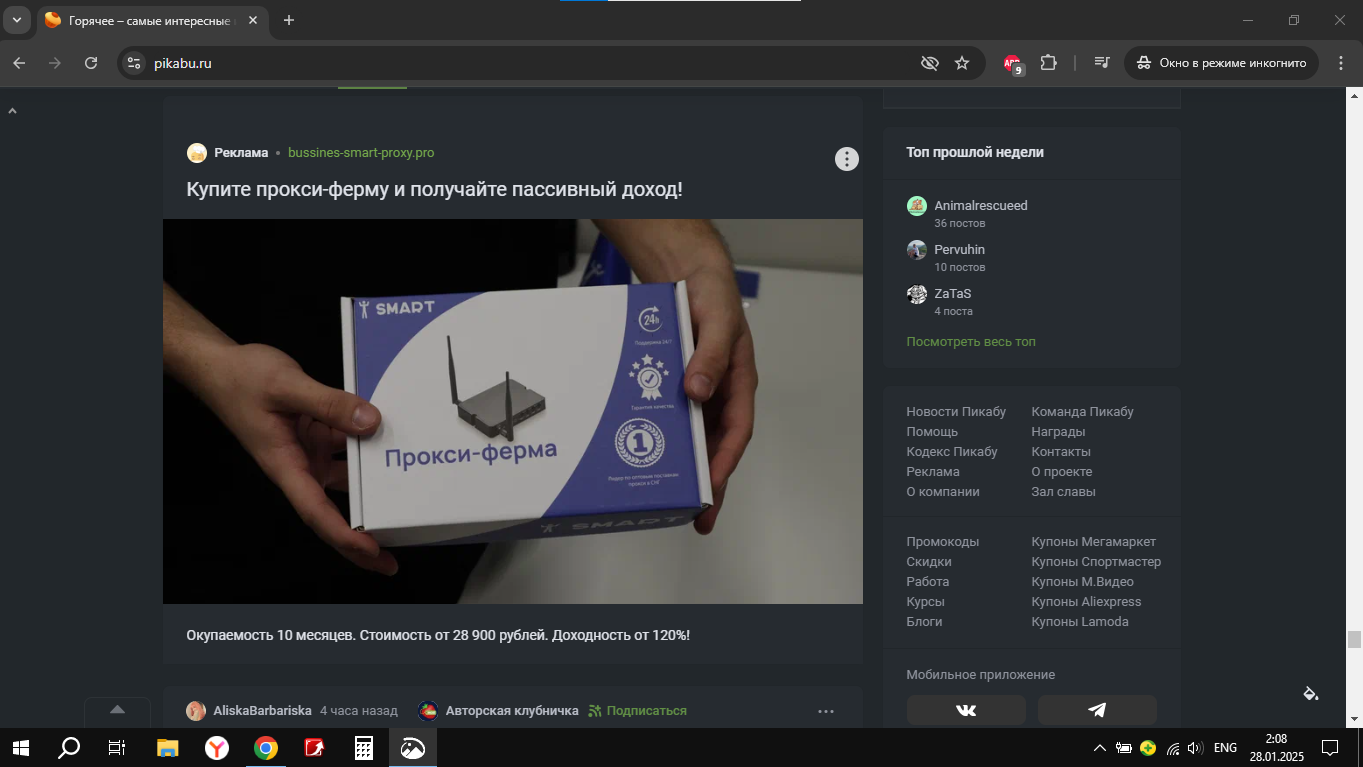Subscribe to Авторская клубничка community

[x=637, y=711]
